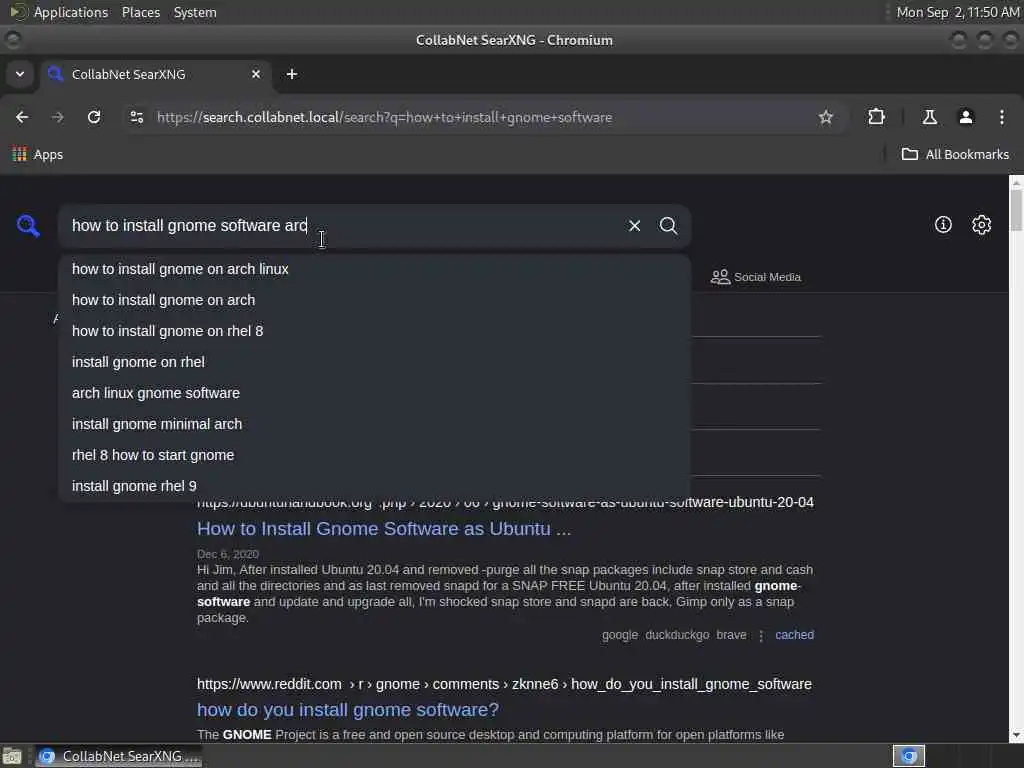Viewport: 1024px width, 768px height.
Task: Open 'how do you install gnome software?' result
Action: click(348, 710)
